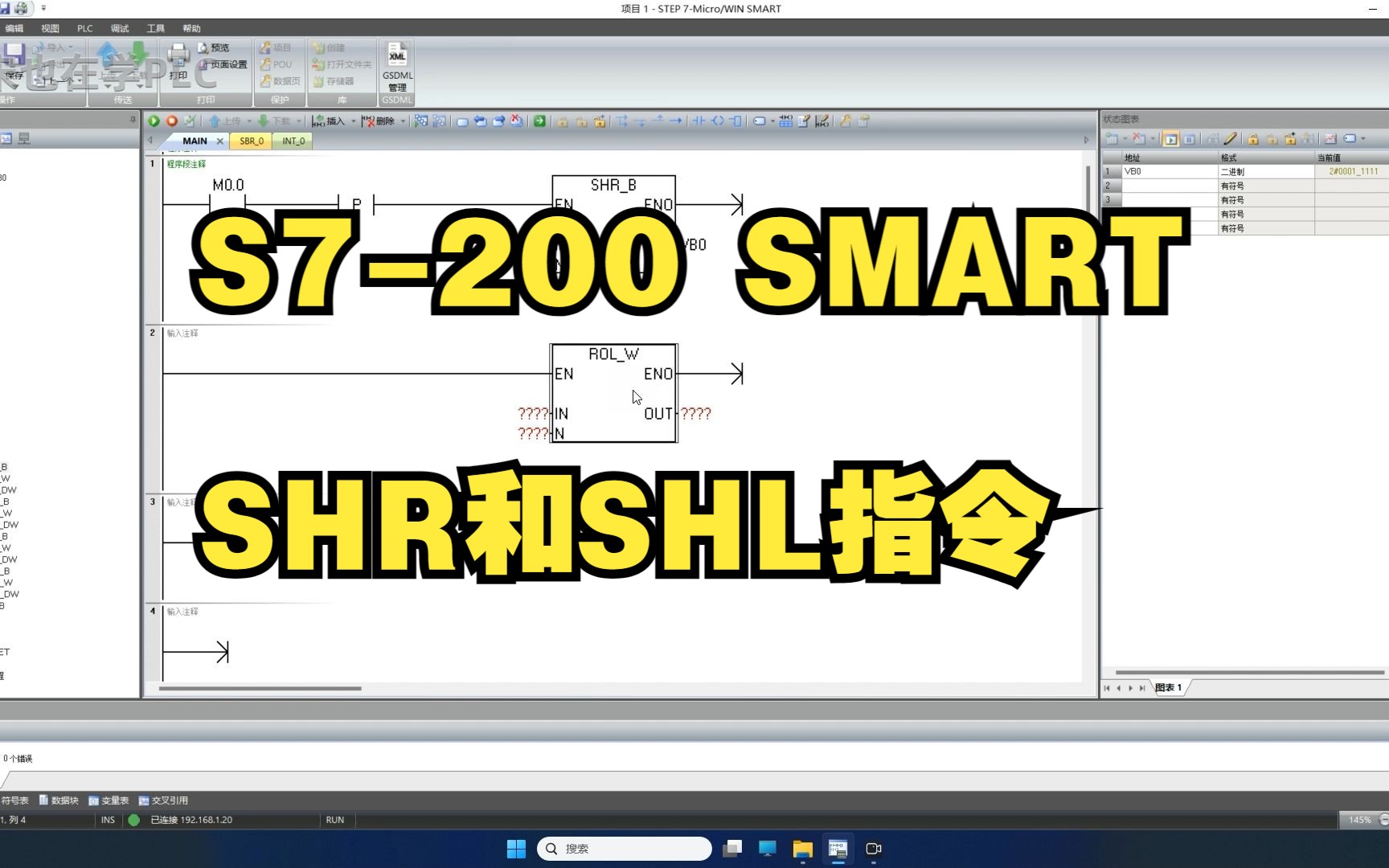Click the add chart icon in 状态图表 toolbar
The width and height of the screenshot is (1389, 868).
(1112, 139)
